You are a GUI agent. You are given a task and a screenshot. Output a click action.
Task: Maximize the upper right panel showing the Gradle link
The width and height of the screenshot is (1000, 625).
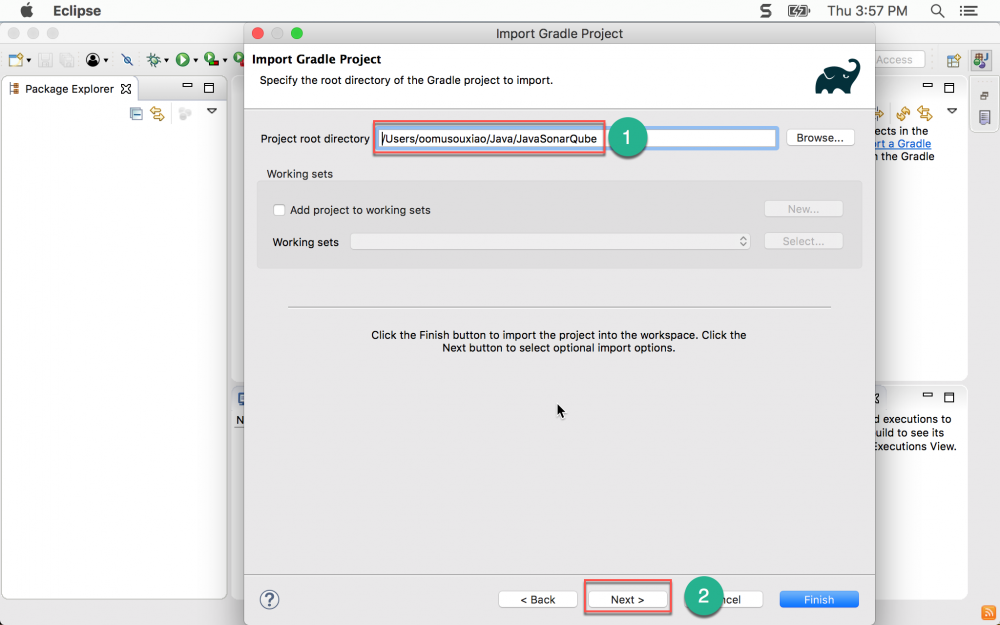click(x=949, y=88)
